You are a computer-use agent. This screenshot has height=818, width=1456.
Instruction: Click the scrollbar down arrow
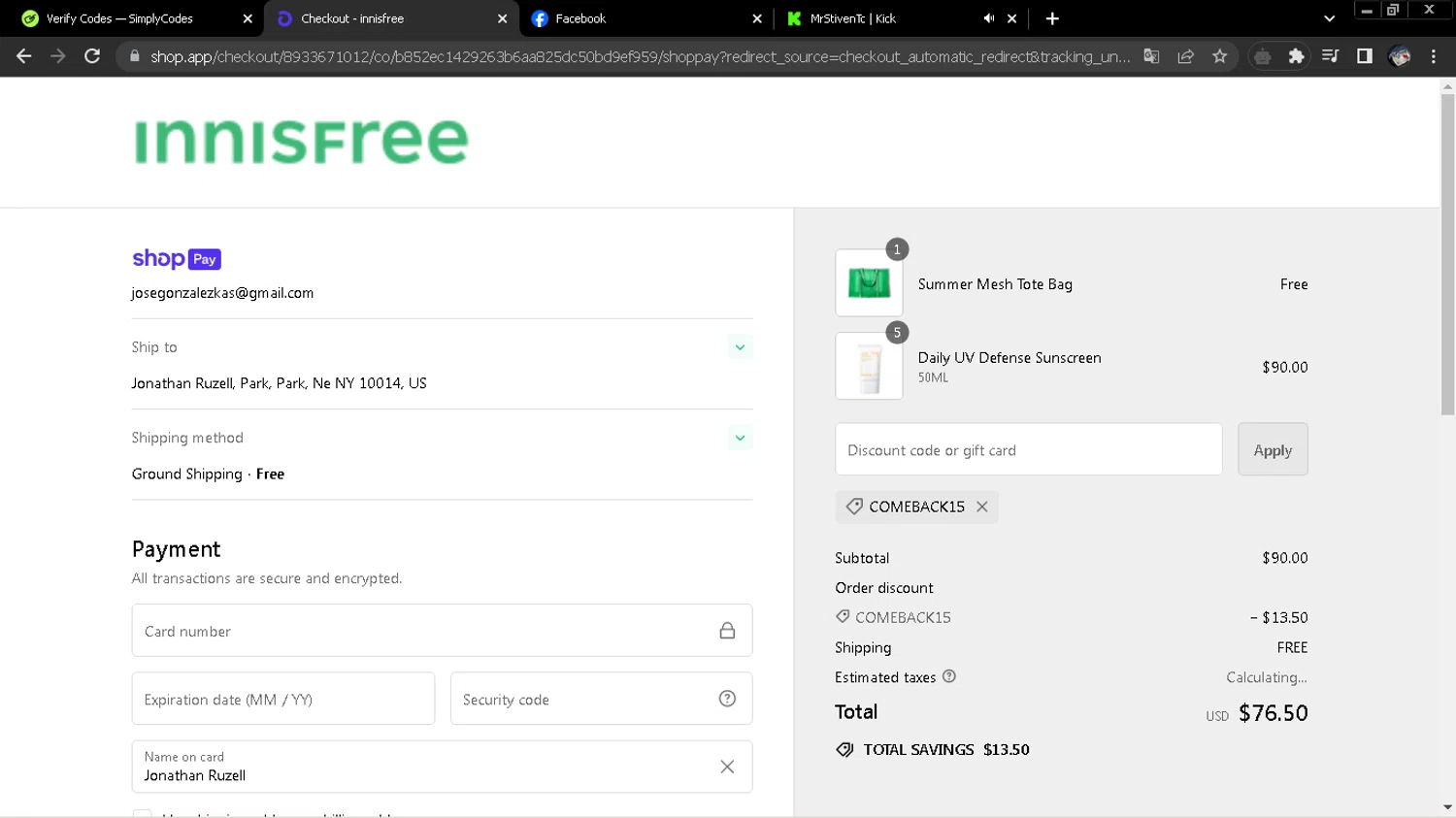(x=1447, y=807)
